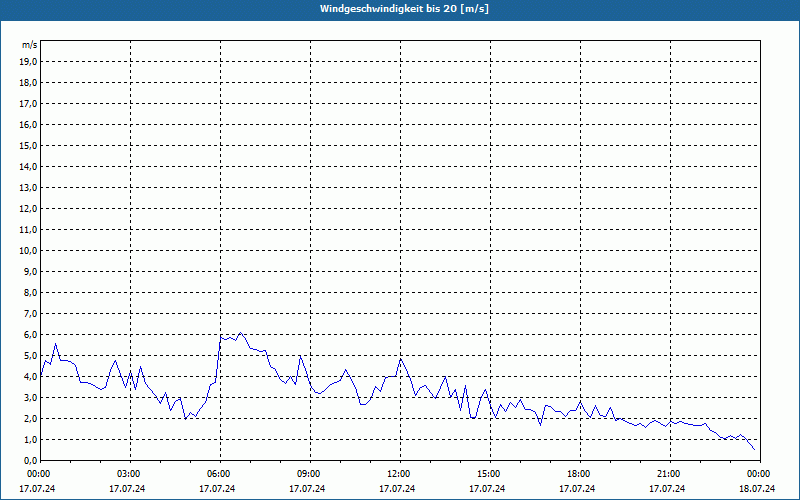
Task: Click the 9,0 y-axis label
Action: [x=31, y=271]
